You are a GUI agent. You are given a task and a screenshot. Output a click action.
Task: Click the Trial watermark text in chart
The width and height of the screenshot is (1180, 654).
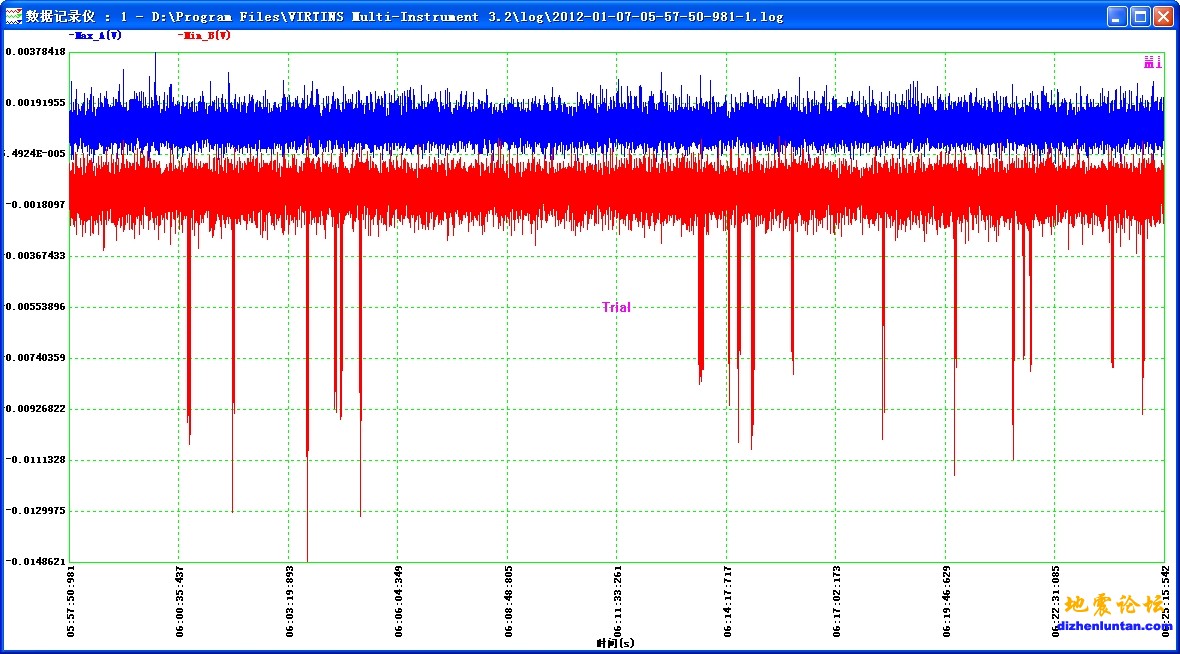coord(616,307)
